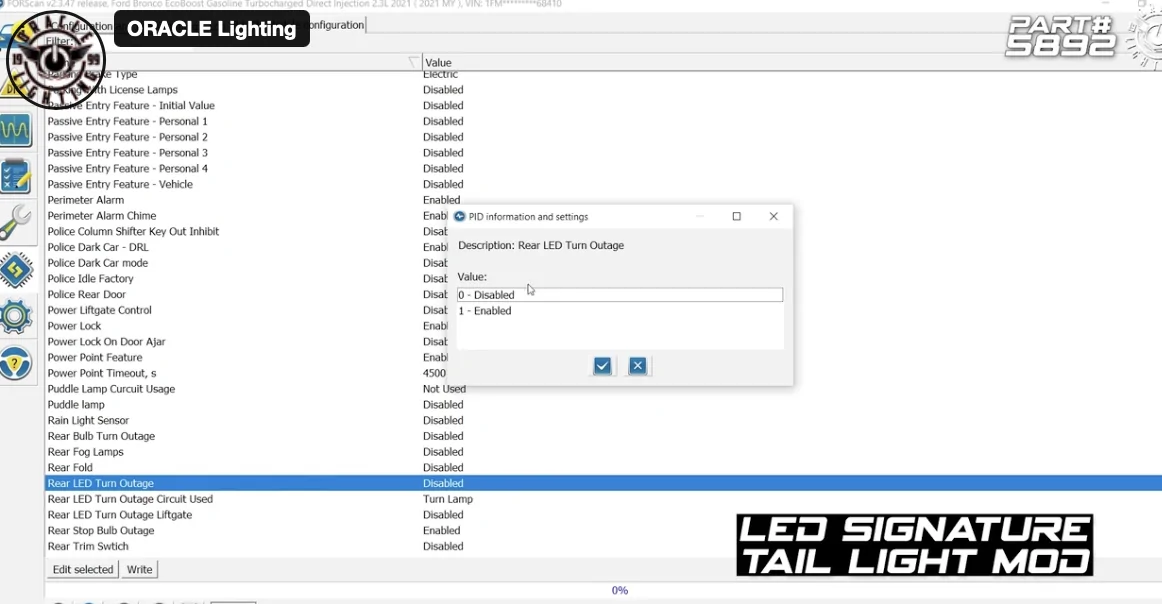Open the tests checklist section in sidebar
1162x604 pixels.
[x=16, y=176]
